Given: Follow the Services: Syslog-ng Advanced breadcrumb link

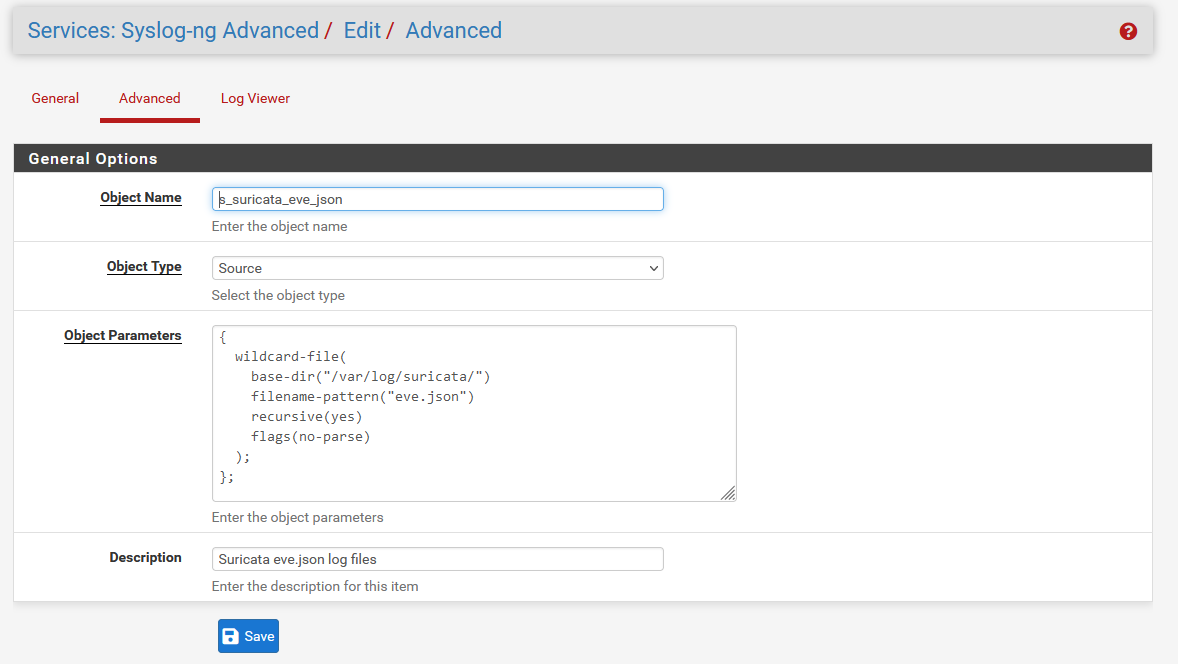Looking at the screenshot, I should click(x=174, y=31).
